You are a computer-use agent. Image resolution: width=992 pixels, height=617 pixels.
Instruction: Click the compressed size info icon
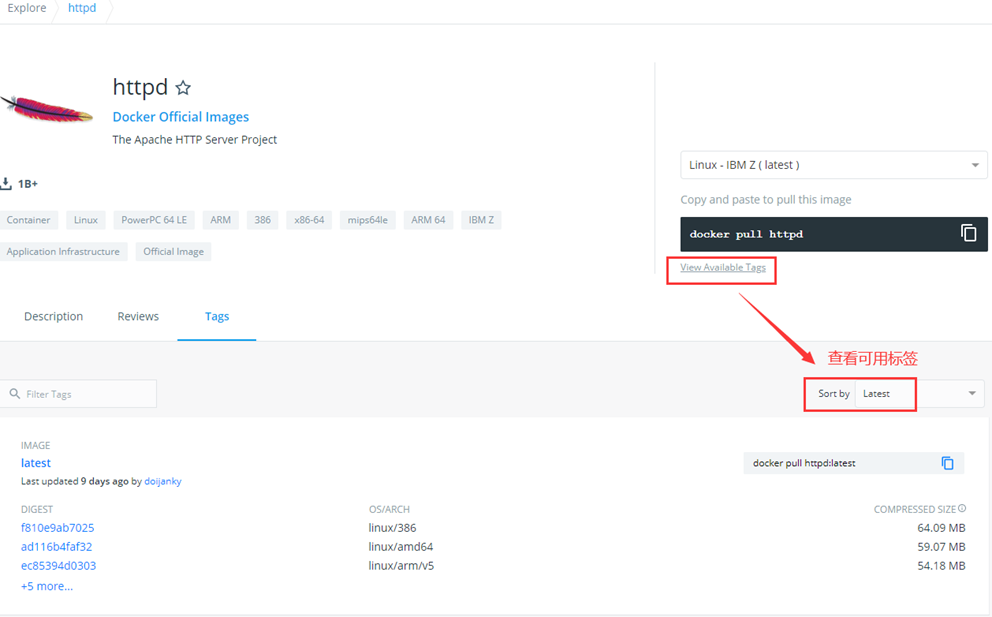click(x=962, y=508)
